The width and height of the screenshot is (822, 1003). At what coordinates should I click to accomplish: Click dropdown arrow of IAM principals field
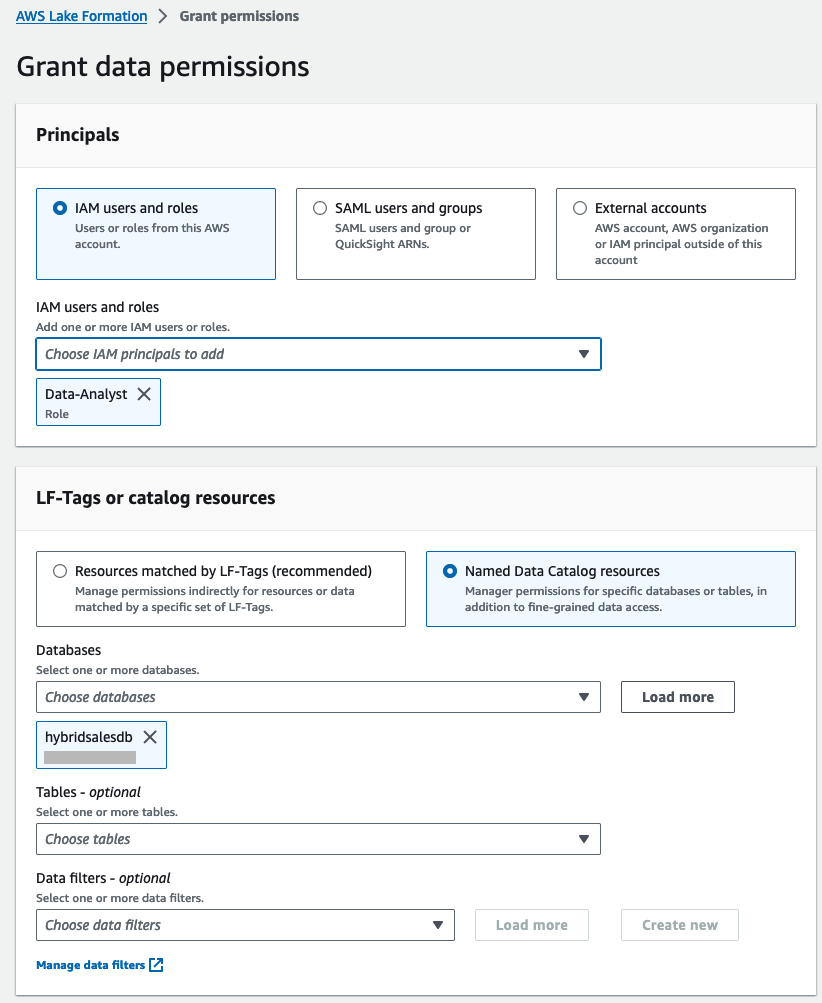pos(584,354)
